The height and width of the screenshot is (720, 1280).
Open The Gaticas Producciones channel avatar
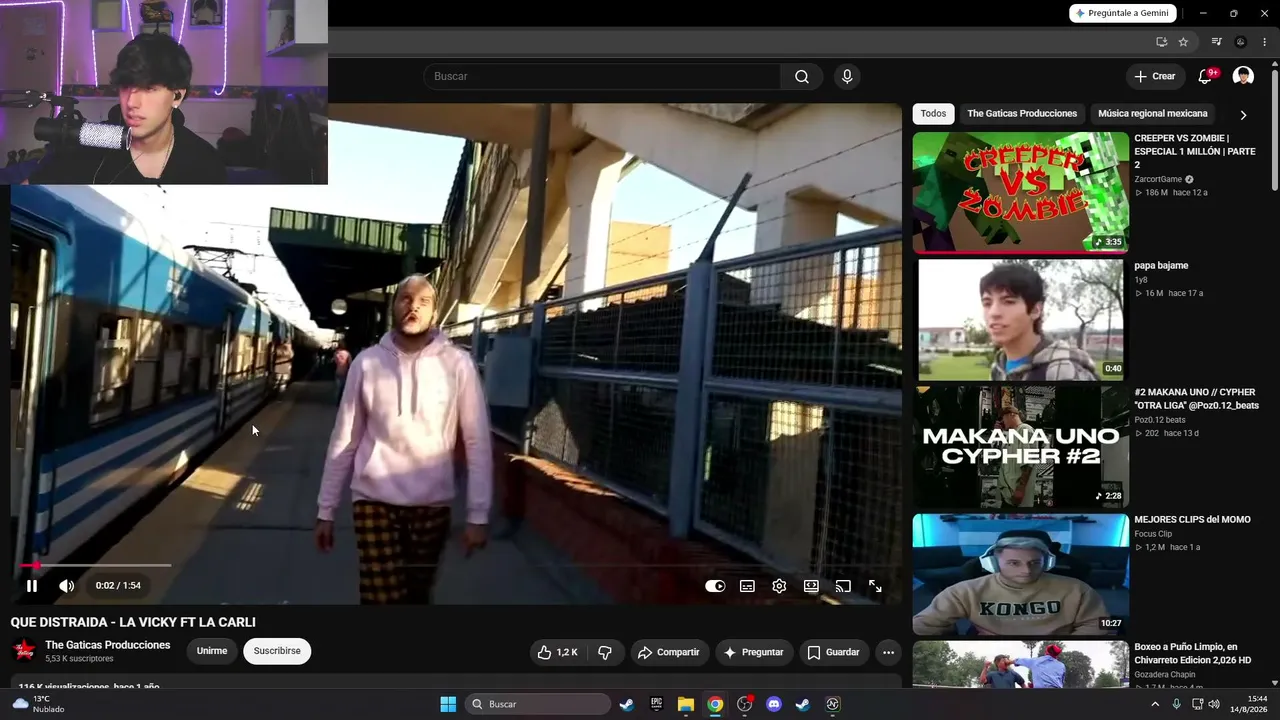click(x=23, y=651)
